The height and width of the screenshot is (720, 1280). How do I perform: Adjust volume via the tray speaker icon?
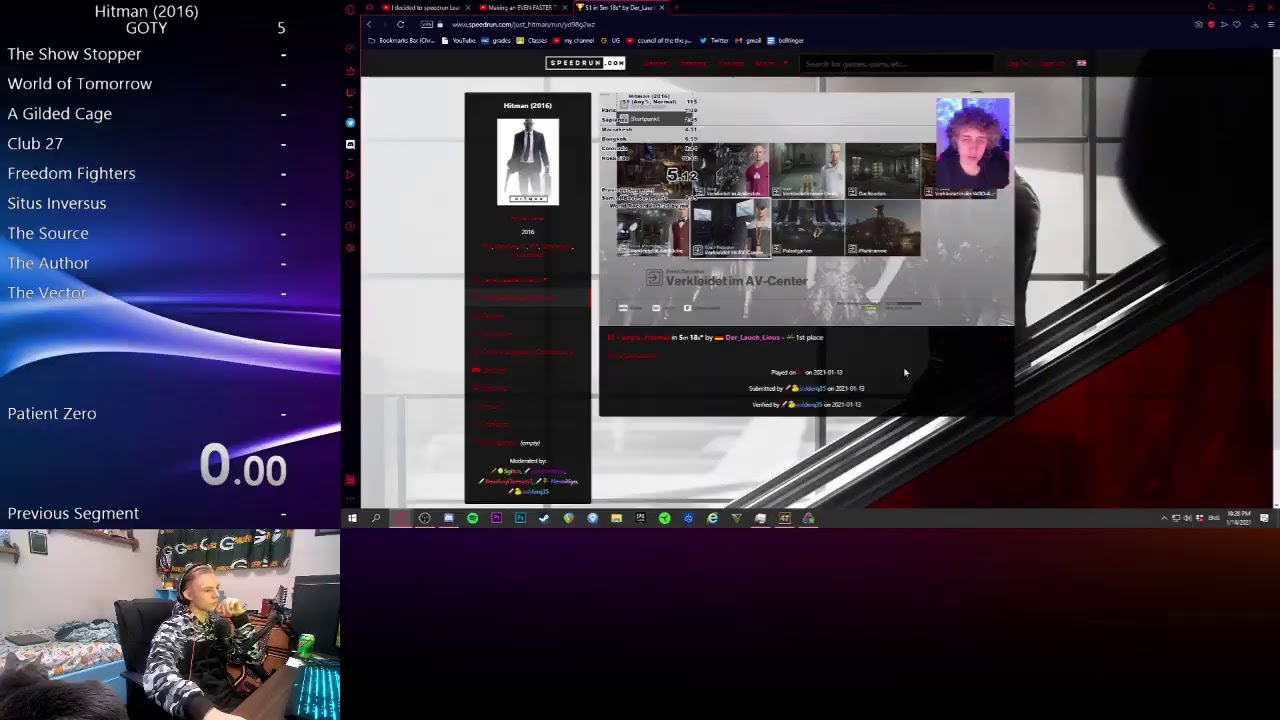[x=1186, y=518]
